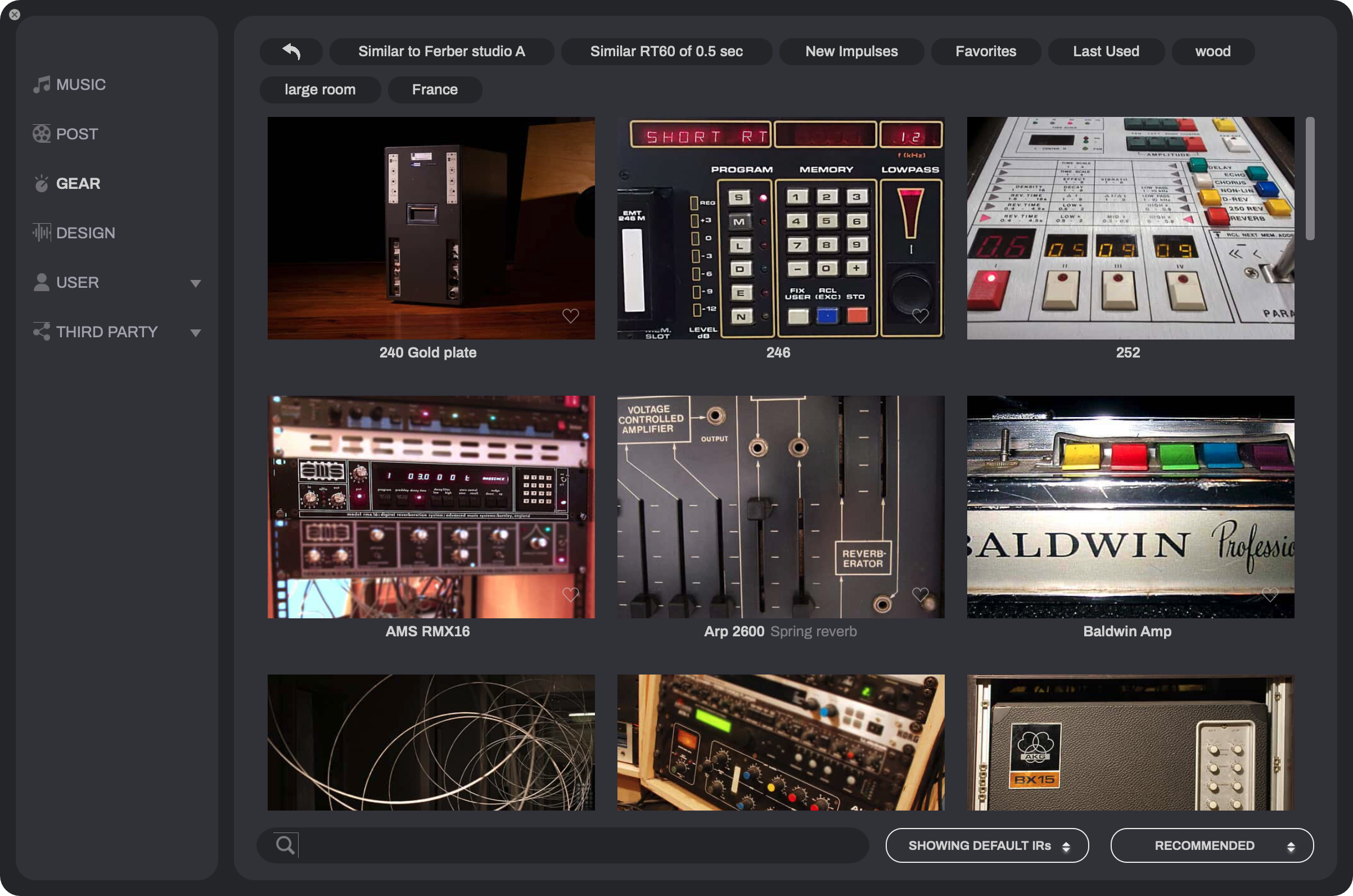Viewport: 1353px width, 896px height.
Task: Open the wire coils thumbnail
Action: coord(431,743)
